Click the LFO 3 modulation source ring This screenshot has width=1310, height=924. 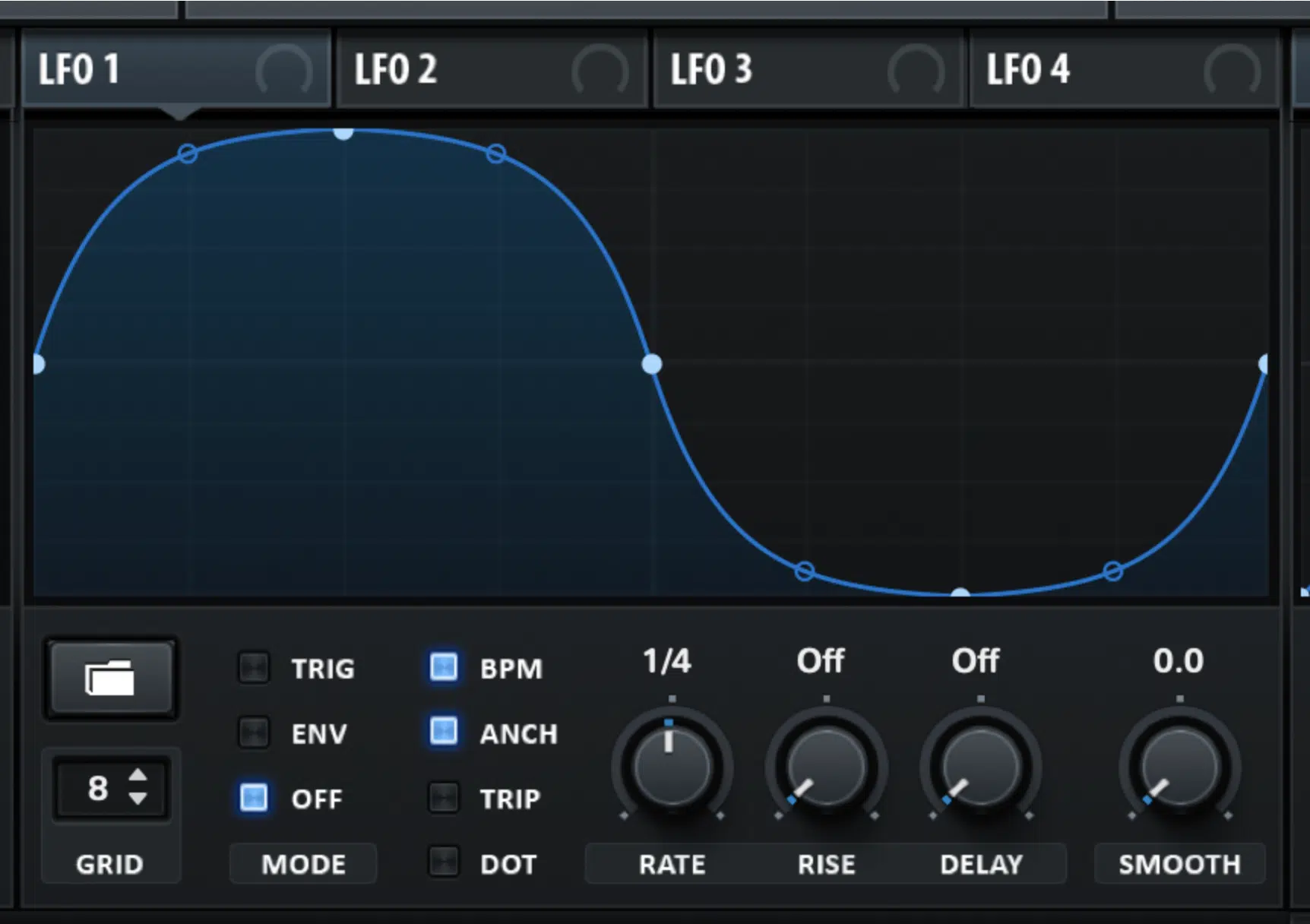coord(916,71)
